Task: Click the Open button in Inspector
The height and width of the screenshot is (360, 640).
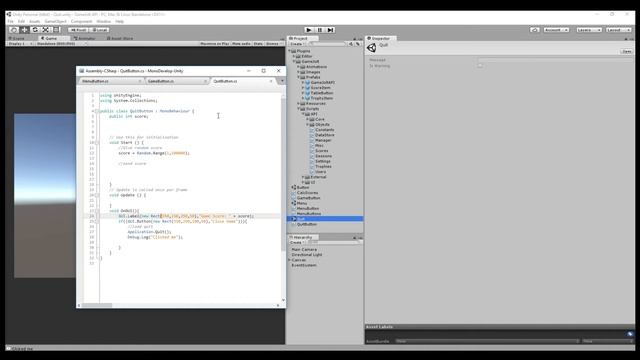Action: pos(626,51)
